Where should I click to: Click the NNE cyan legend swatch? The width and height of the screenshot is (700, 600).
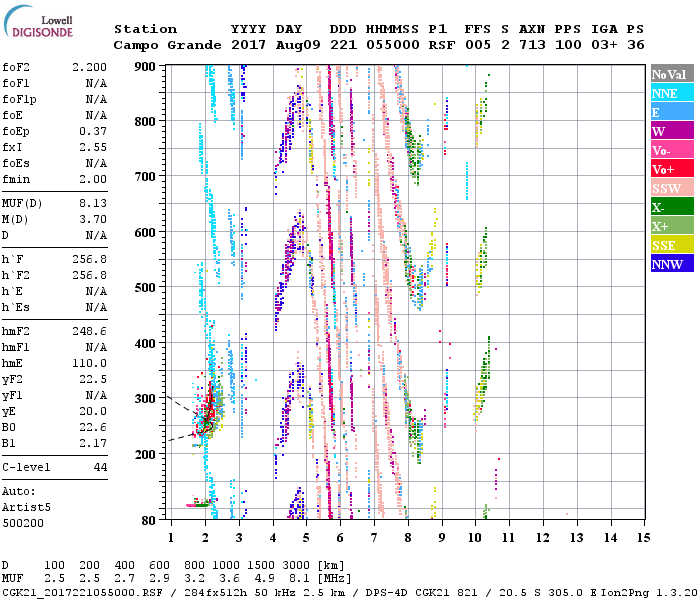[x=668, y=93]
